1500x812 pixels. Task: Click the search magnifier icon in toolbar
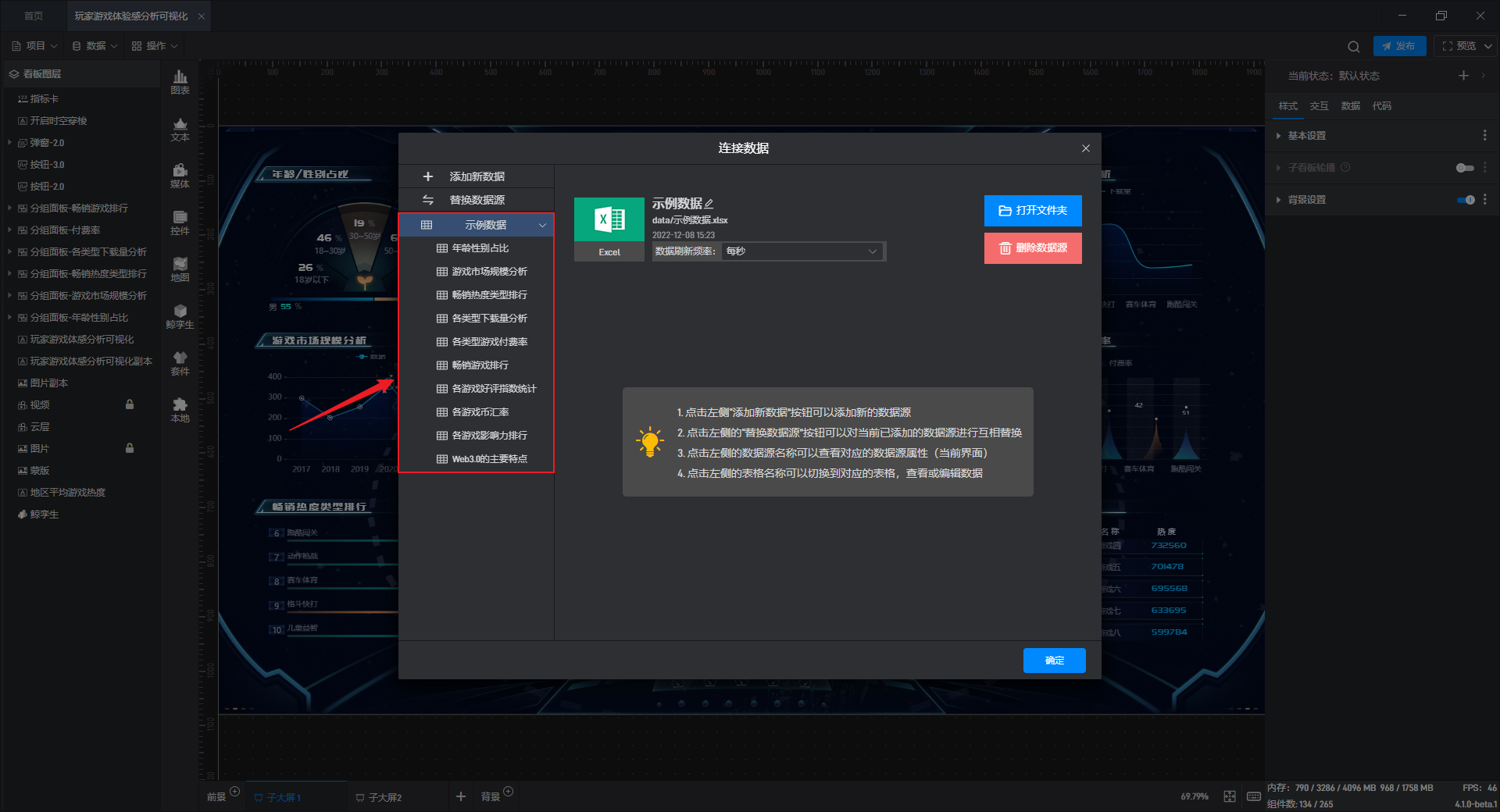(1354, 46)
